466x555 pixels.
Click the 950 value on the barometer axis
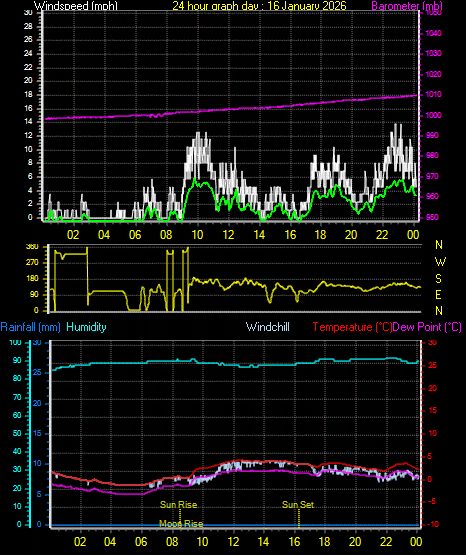tap(432, 217)
